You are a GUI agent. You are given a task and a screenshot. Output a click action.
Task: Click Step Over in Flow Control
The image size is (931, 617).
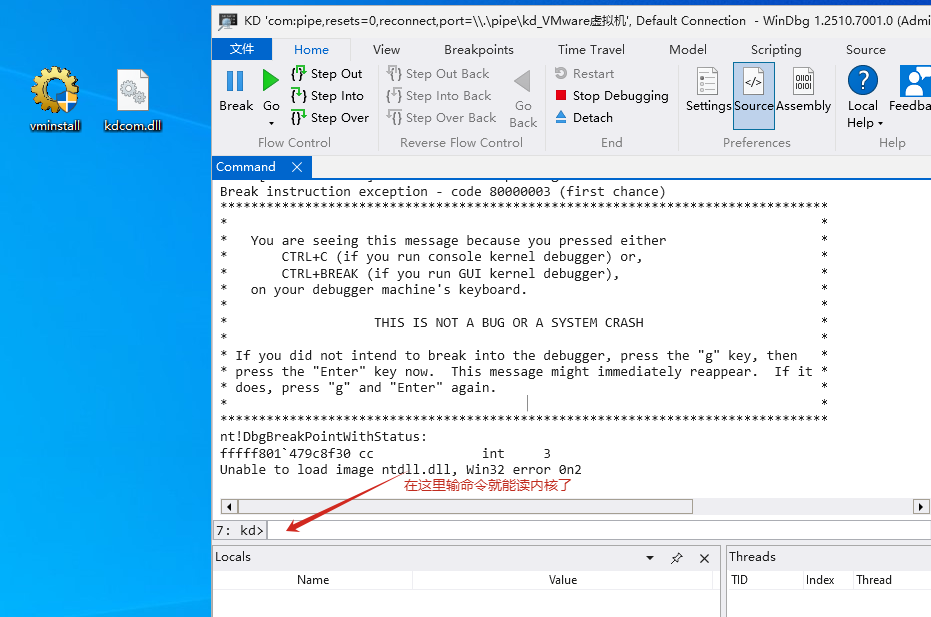point(329,118)
